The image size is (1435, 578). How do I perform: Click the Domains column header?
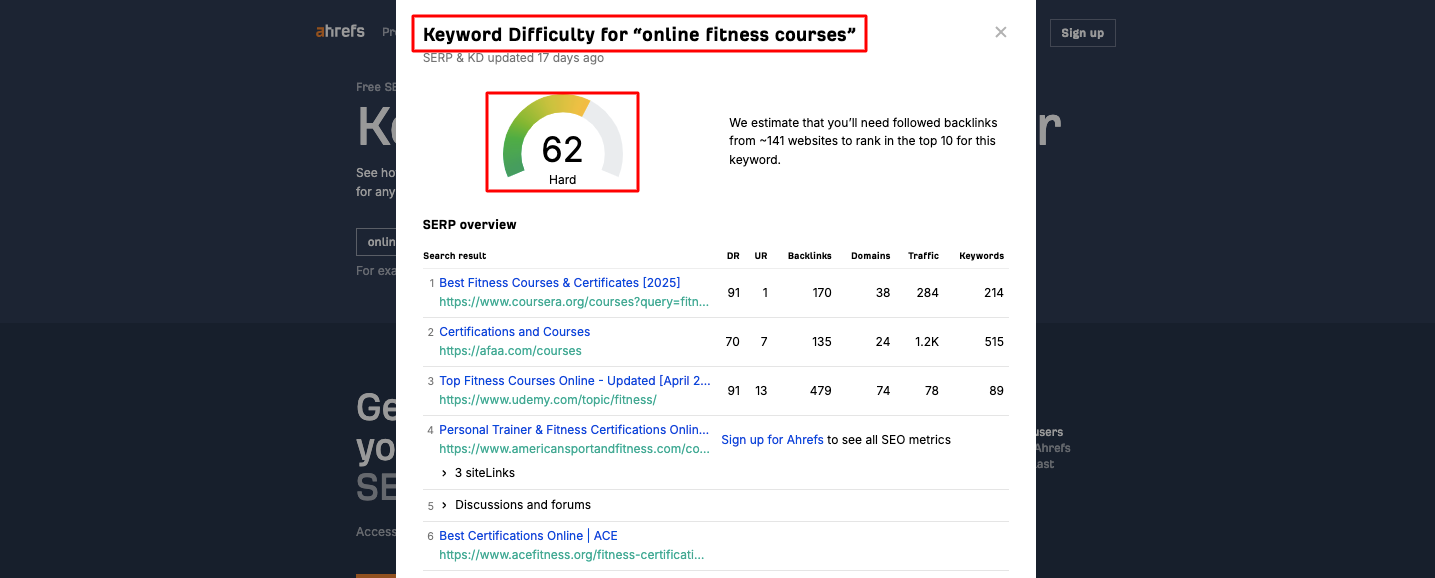pos(870,256)
